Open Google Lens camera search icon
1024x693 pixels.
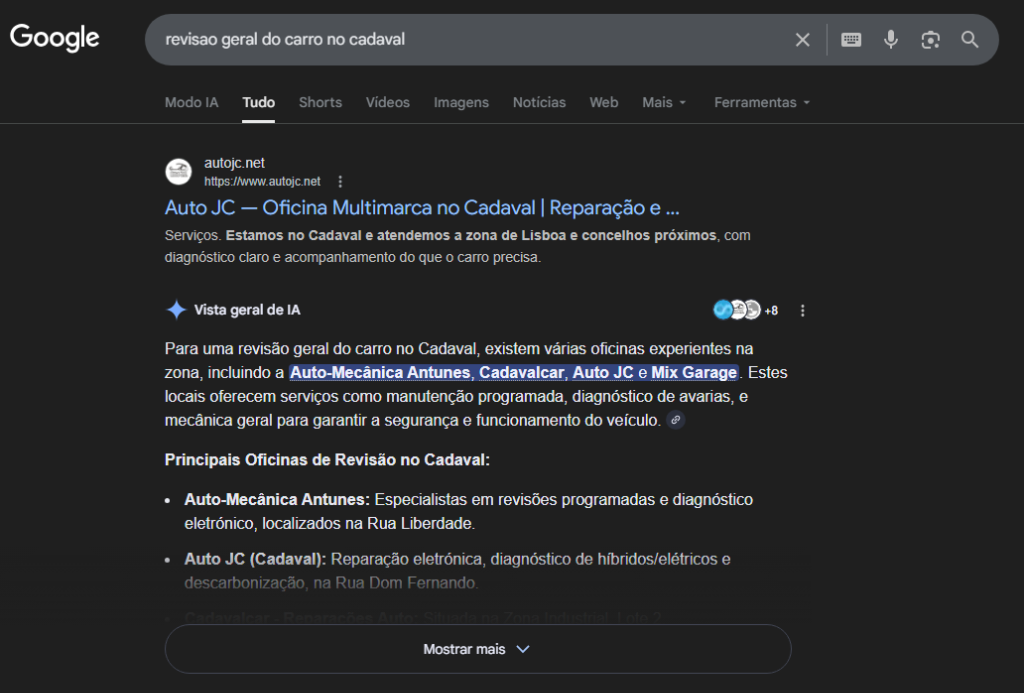point(930,40)
